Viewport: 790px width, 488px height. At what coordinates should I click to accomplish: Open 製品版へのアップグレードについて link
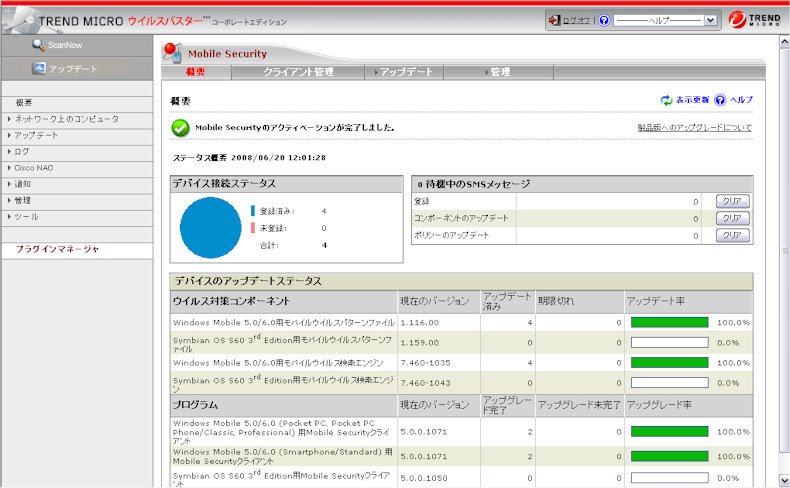694,128
